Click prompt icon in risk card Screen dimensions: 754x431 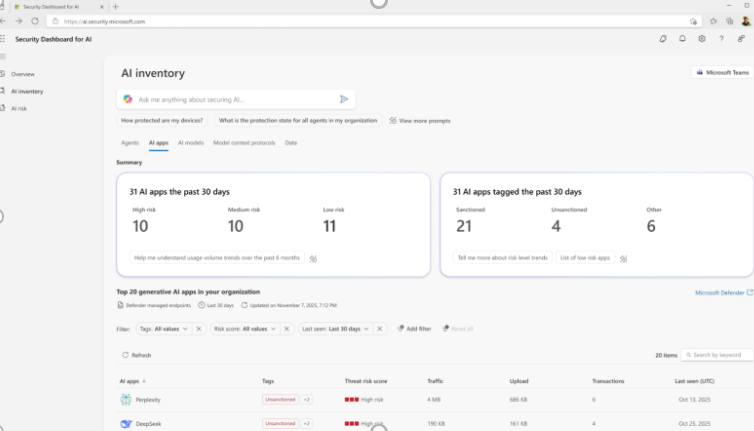(313, 258)
